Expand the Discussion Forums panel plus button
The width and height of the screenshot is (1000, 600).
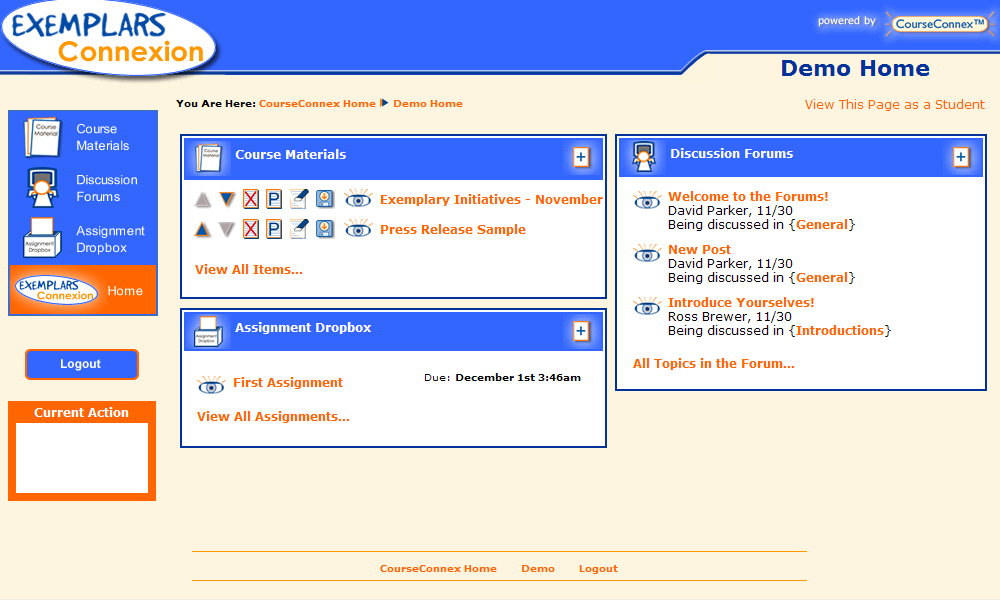961,157
